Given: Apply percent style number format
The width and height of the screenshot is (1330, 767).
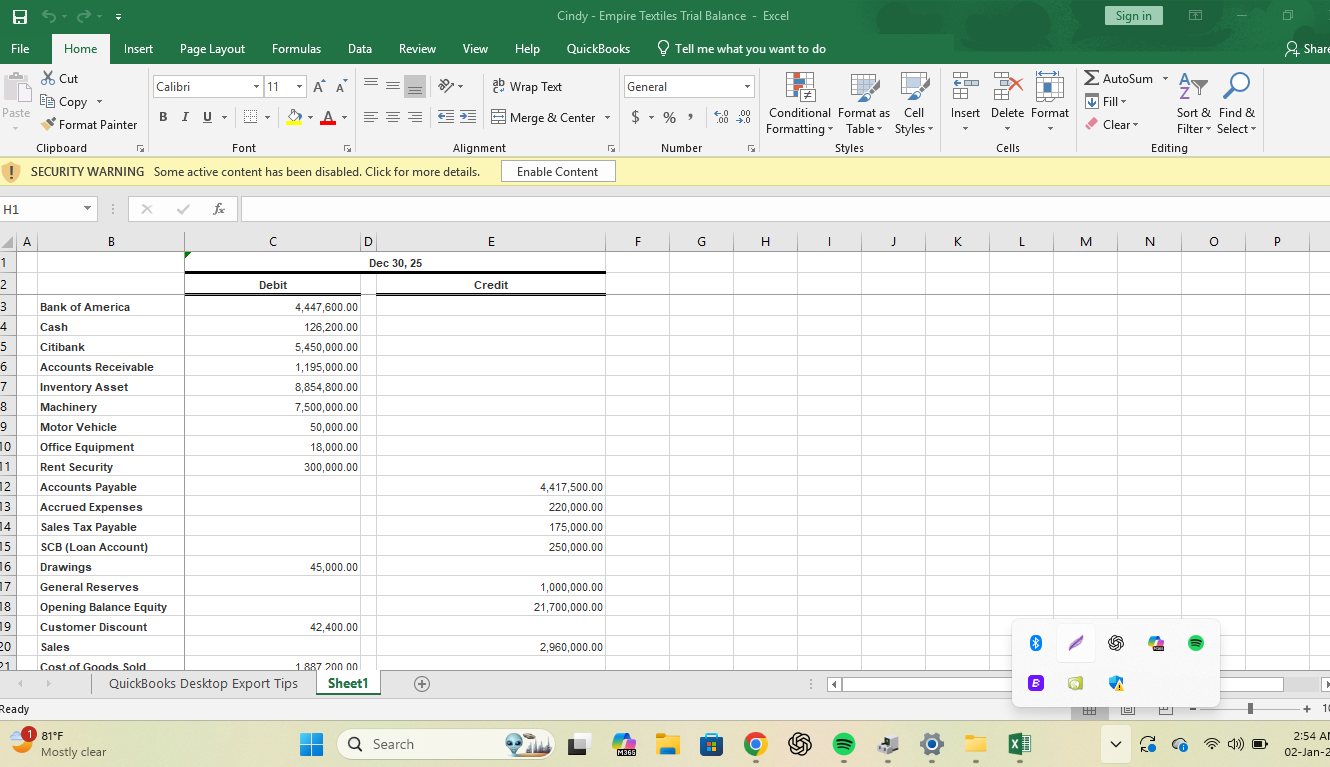Looking at the screenshot, I should coord(669,118).
